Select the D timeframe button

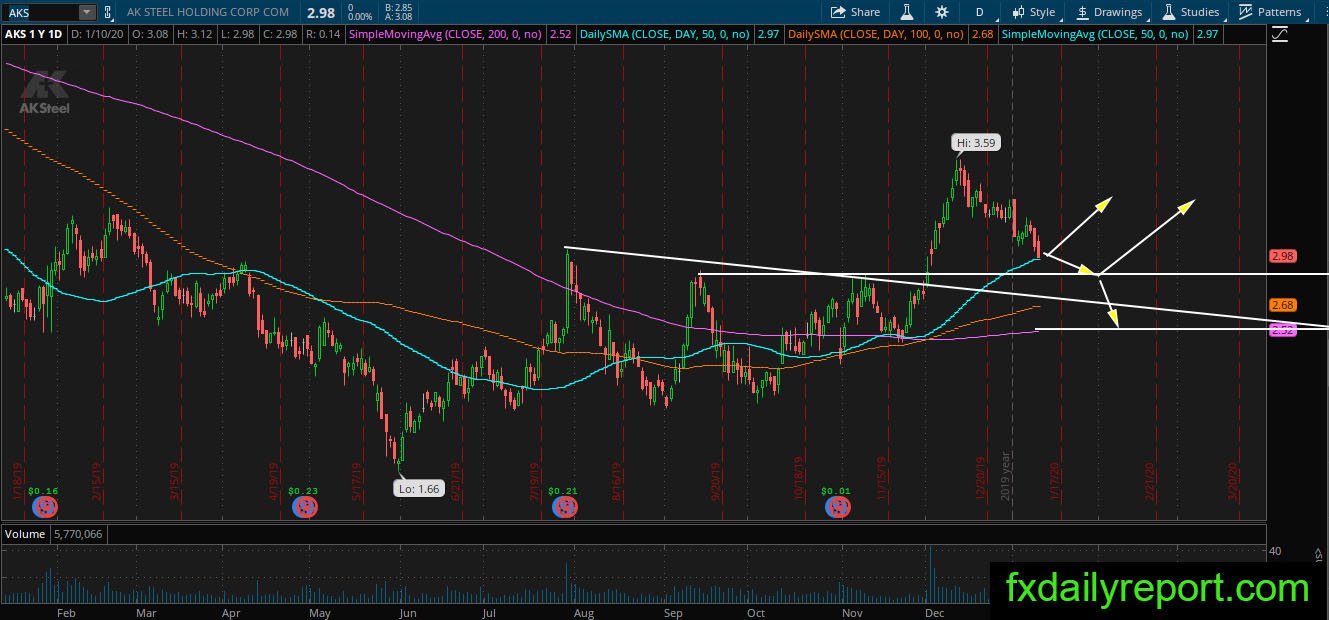pos(980,12)
